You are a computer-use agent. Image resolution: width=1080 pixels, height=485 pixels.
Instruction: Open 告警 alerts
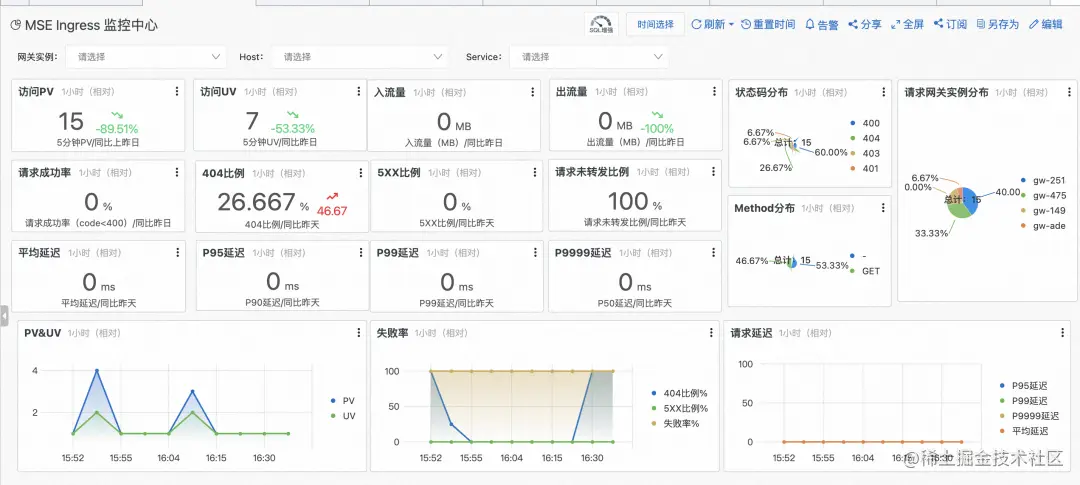click(822, 24)
